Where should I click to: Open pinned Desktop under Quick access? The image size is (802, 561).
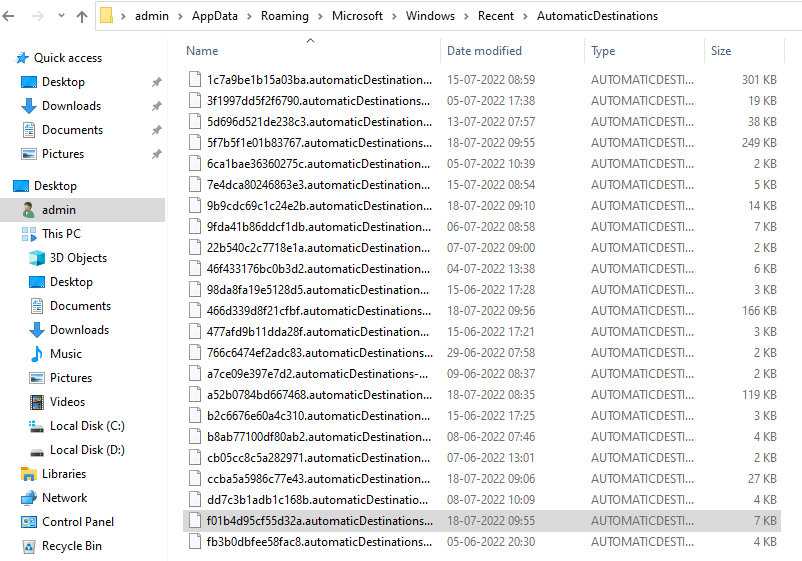tap(63, 82)
